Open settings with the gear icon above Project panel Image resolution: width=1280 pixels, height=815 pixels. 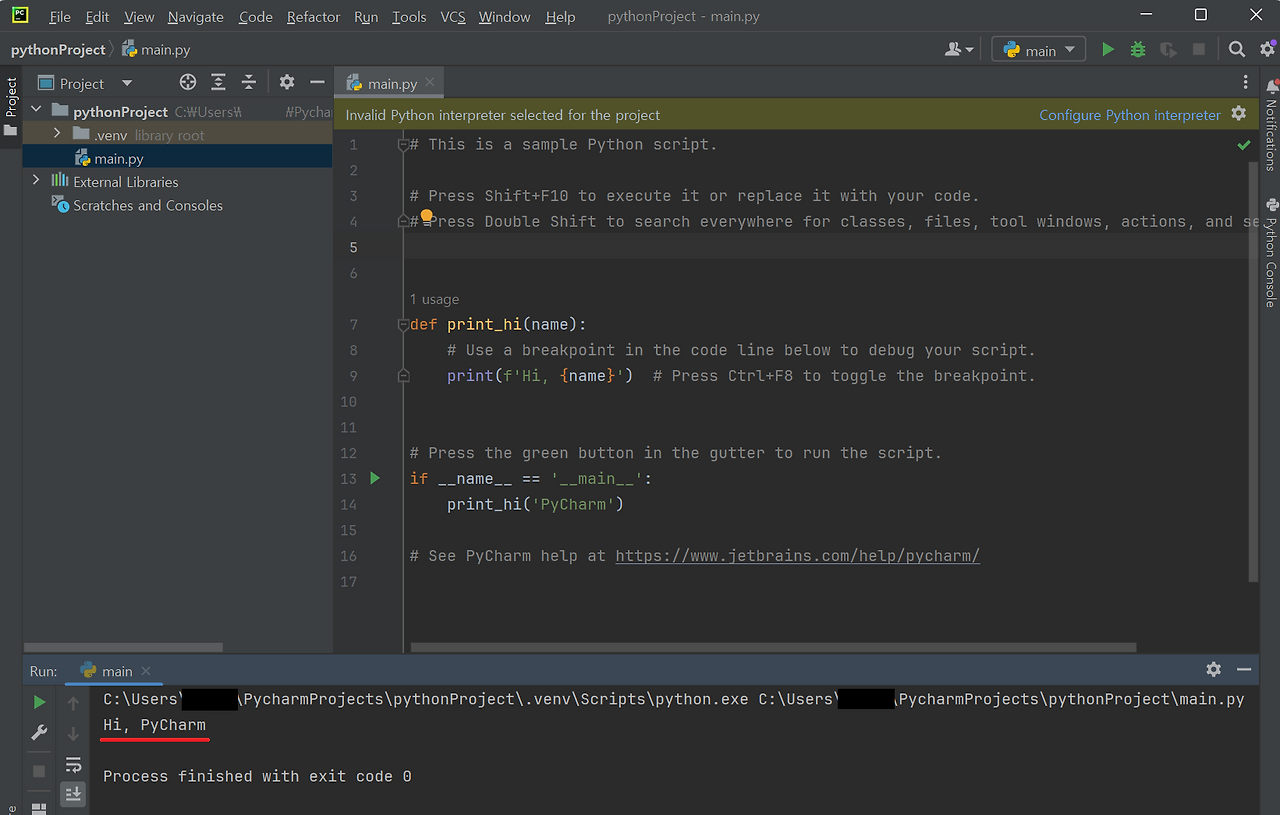tap(286, 82)
